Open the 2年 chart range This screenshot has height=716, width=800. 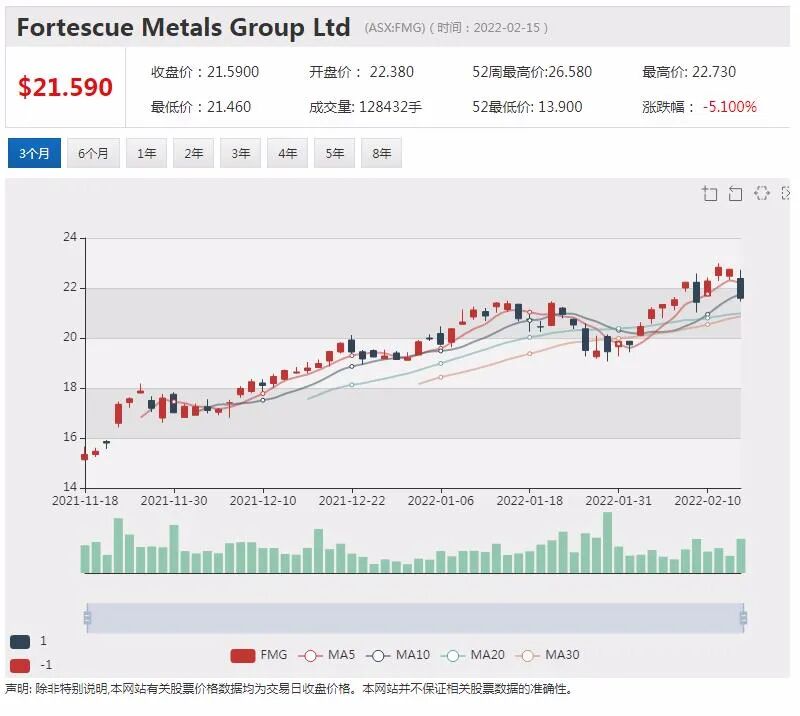193,153
